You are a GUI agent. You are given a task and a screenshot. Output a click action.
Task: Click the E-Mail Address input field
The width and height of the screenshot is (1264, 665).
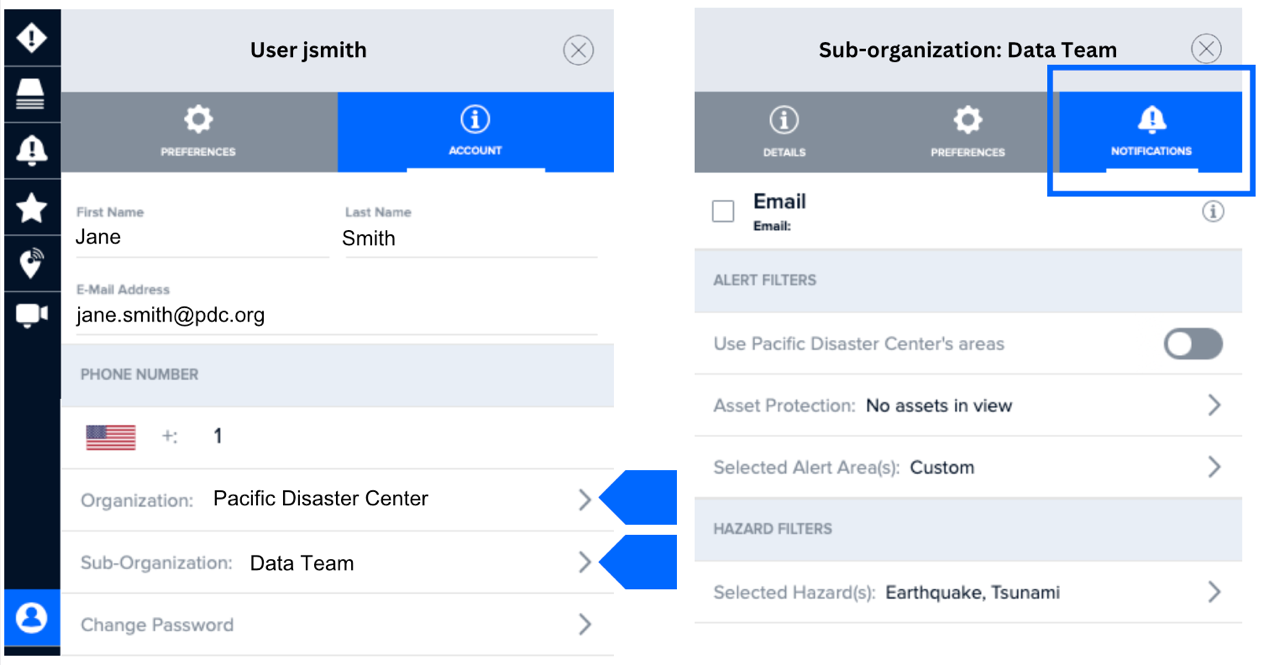point(335,315)
